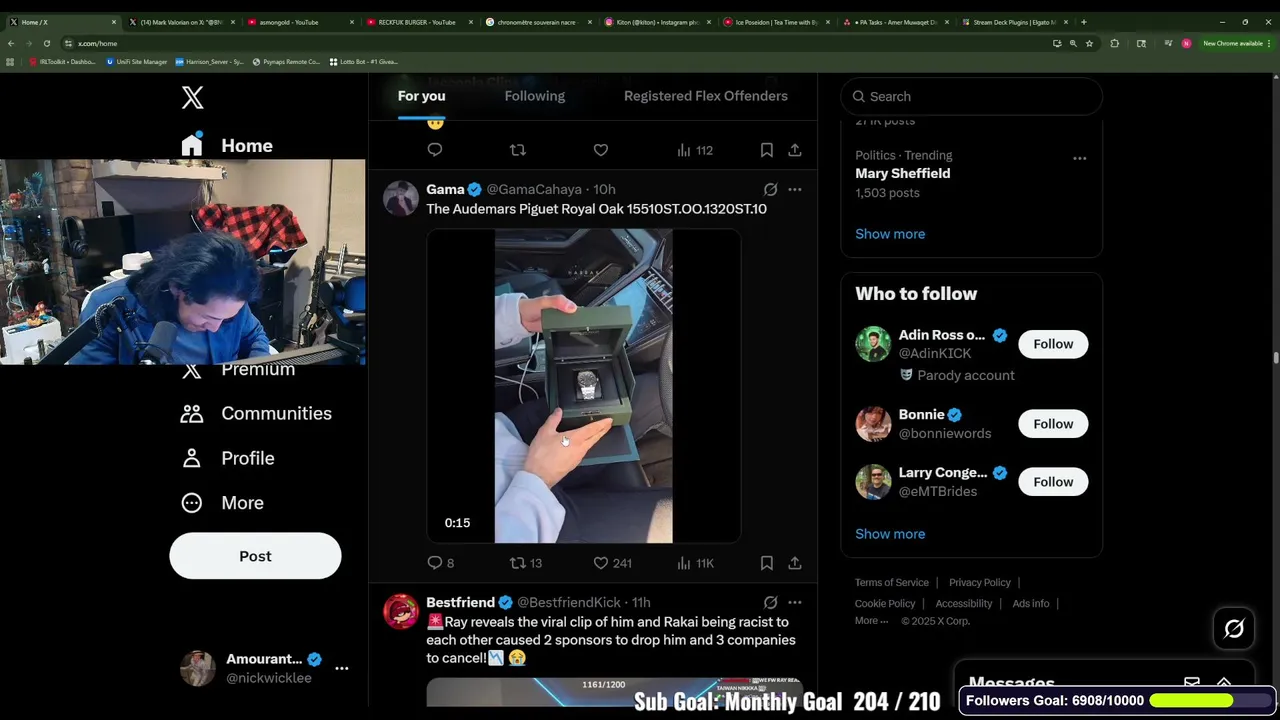Open more options on Gama's post
This screenshot has height=720, width=1280.
795,189
